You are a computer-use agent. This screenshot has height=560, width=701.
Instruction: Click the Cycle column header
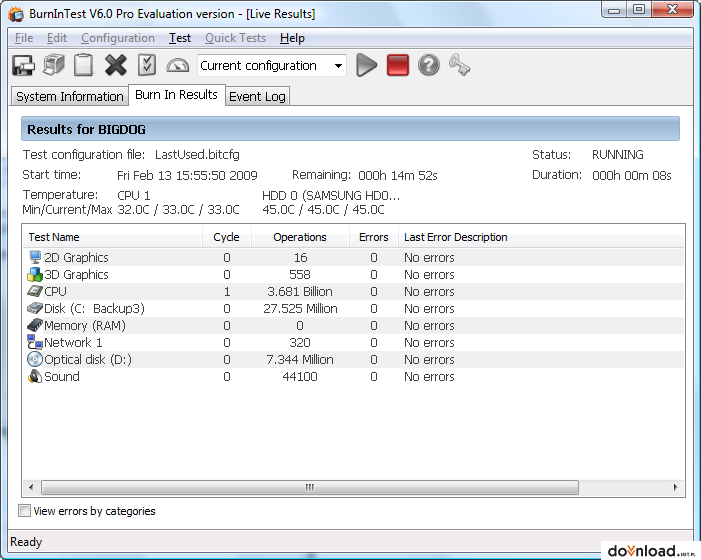click(227, 237)
